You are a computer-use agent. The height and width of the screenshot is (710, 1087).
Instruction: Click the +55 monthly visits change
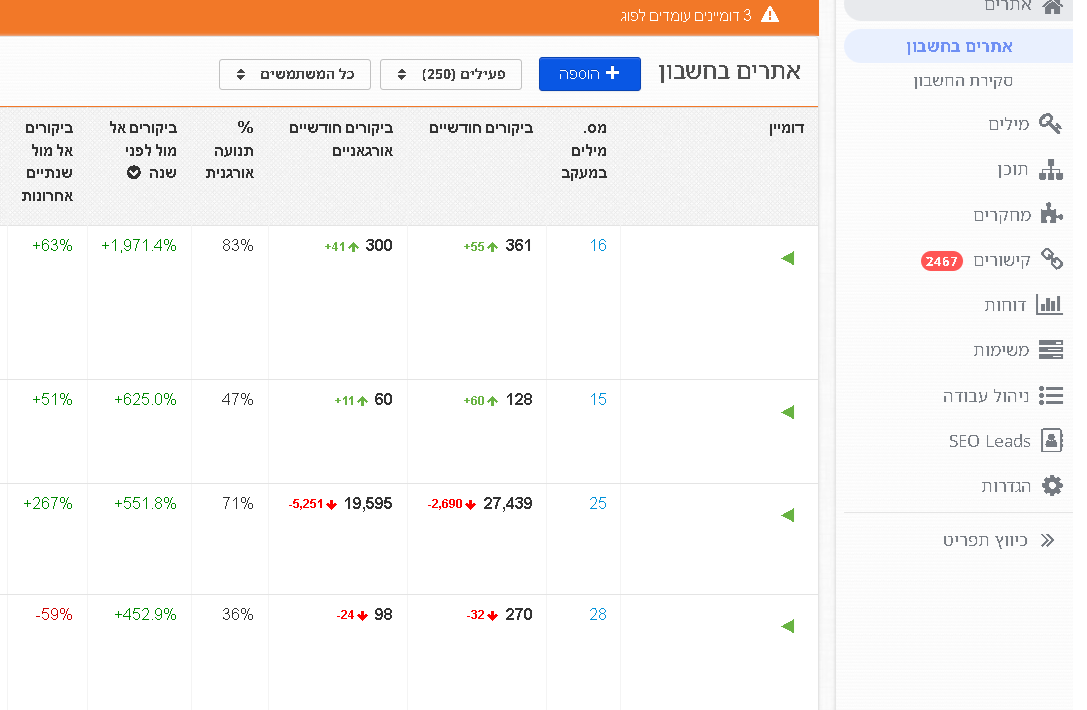(474, 247)
